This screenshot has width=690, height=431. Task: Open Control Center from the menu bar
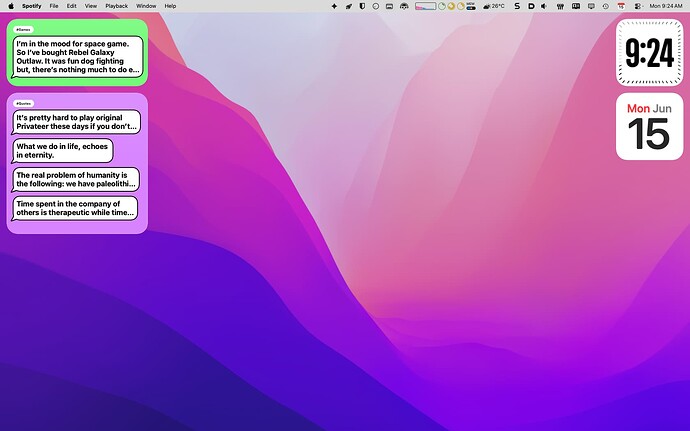click(637, 6)
